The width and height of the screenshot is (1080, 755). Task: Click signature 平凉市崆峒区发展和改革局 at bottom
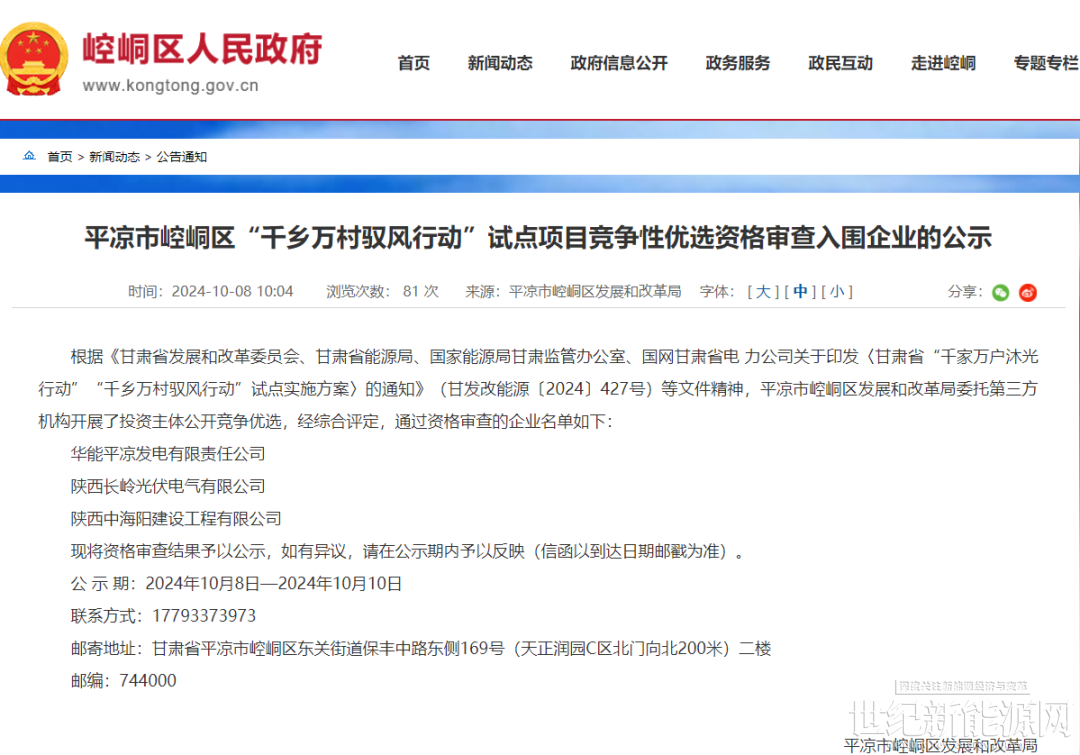tap(940, 745)
